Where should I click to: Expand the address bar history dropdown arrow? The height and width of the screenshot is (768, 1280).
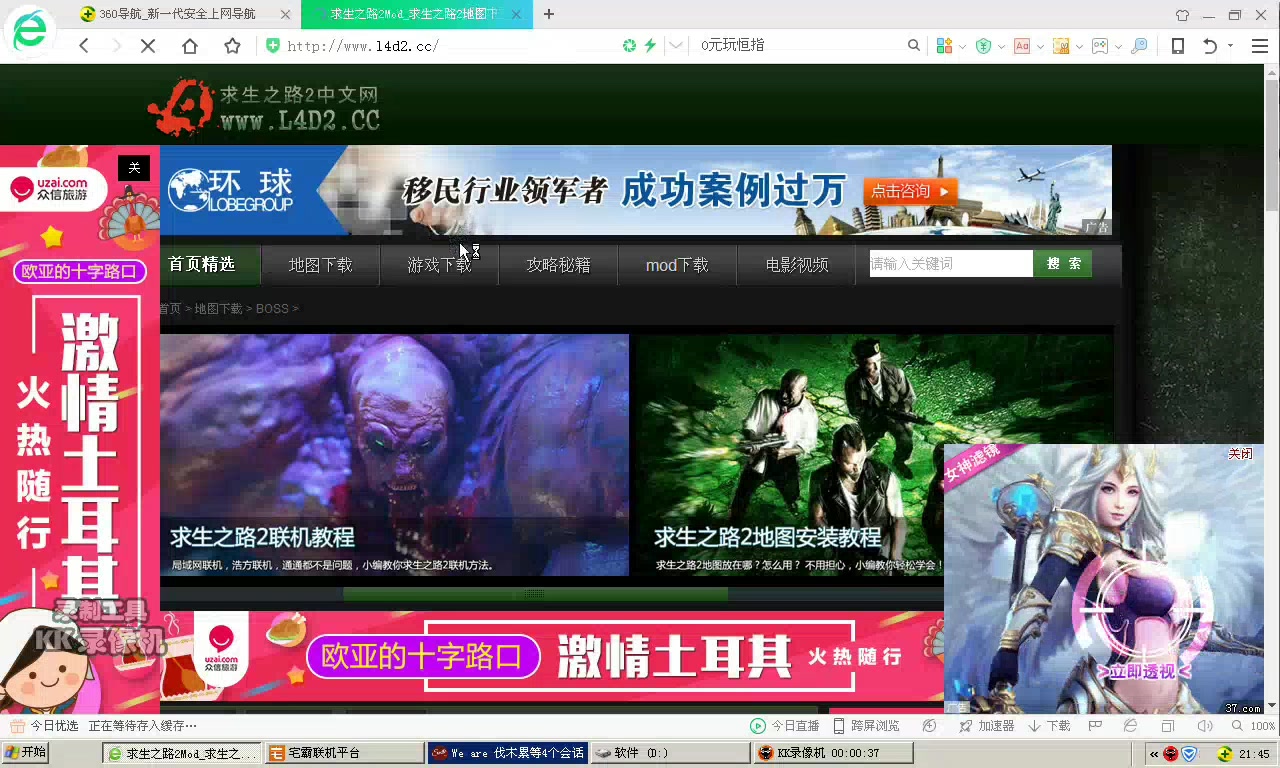point(677,46)
